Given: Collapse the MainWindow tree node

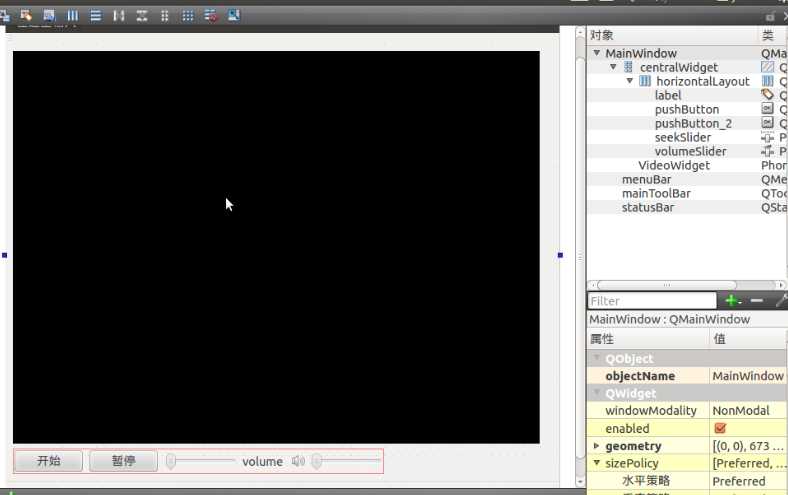Looking at the screenshot, I should (597, 53).
